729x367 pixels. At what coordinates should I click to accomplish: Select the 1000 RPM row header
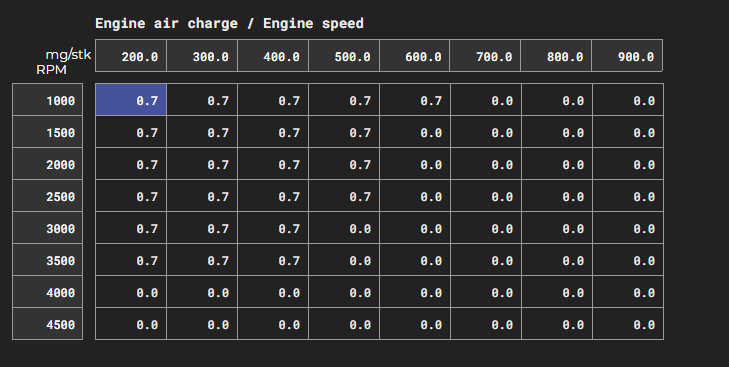pos(47,100)
